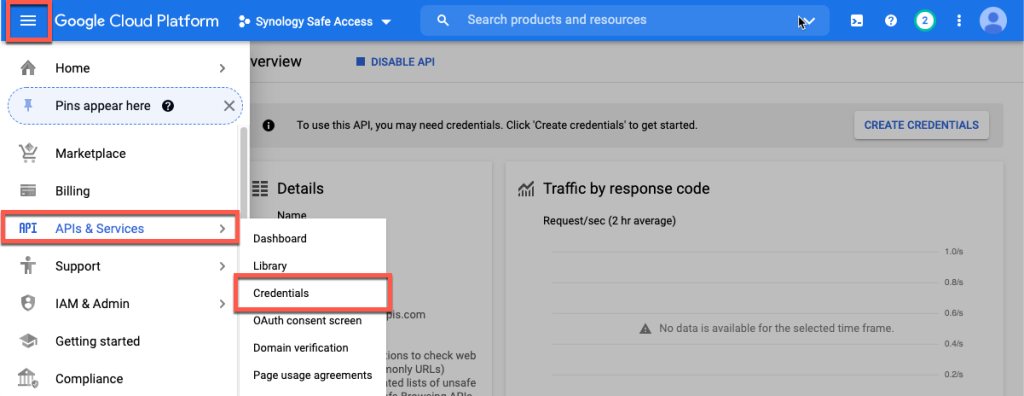Click the Support person icon

(x=28, y=266)
